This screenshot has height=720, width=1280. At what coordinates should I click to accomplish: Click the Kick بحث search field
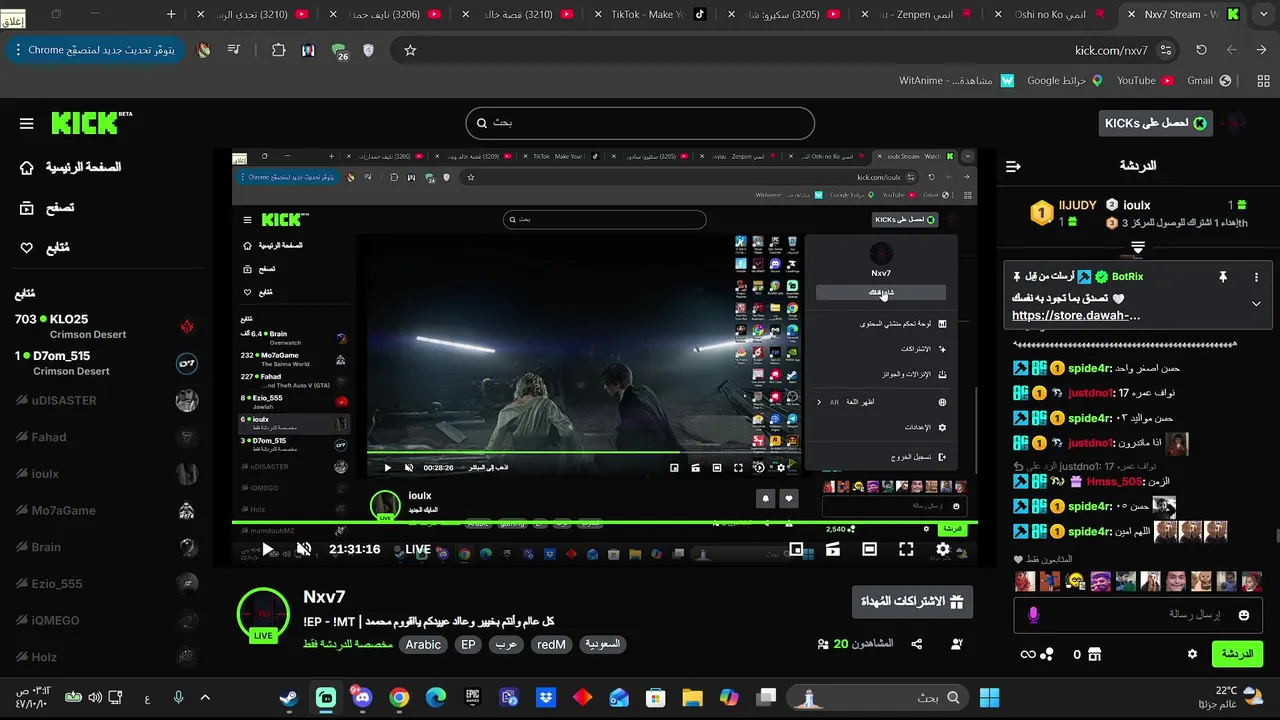[x=640, y=123]
